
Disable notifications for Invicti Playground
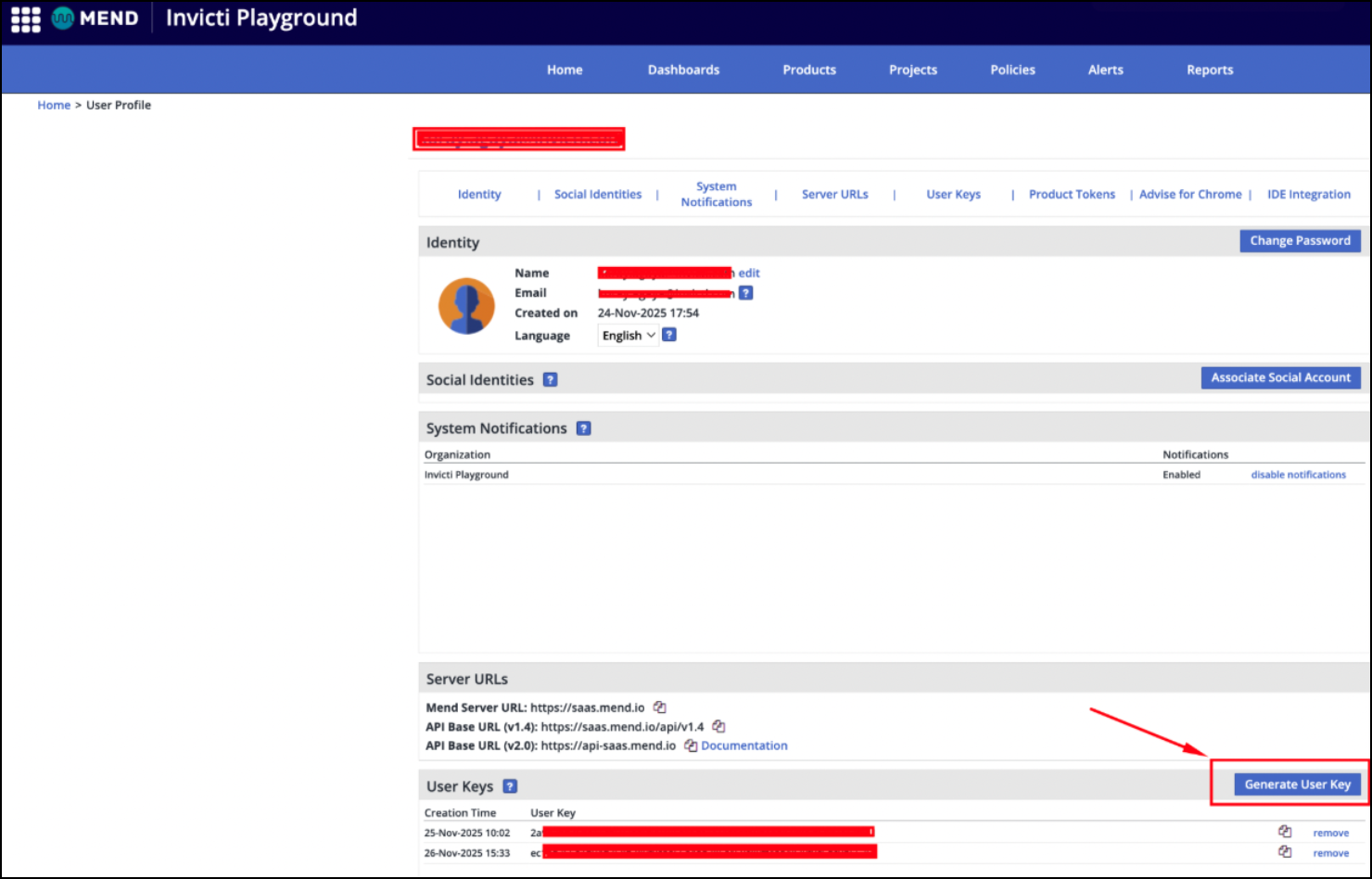1298,475
